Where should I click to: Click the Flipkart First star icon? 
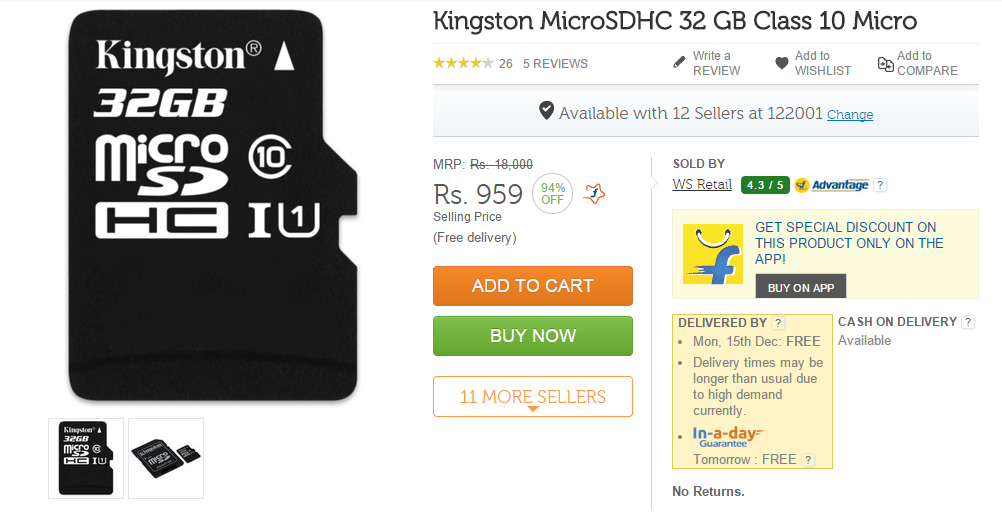[x=593, y=192]
